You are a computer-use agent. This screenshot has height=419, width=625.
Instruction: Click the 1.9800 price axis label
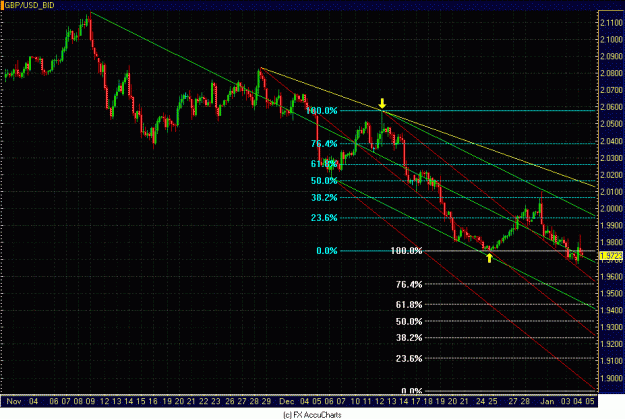pos(611,242)
